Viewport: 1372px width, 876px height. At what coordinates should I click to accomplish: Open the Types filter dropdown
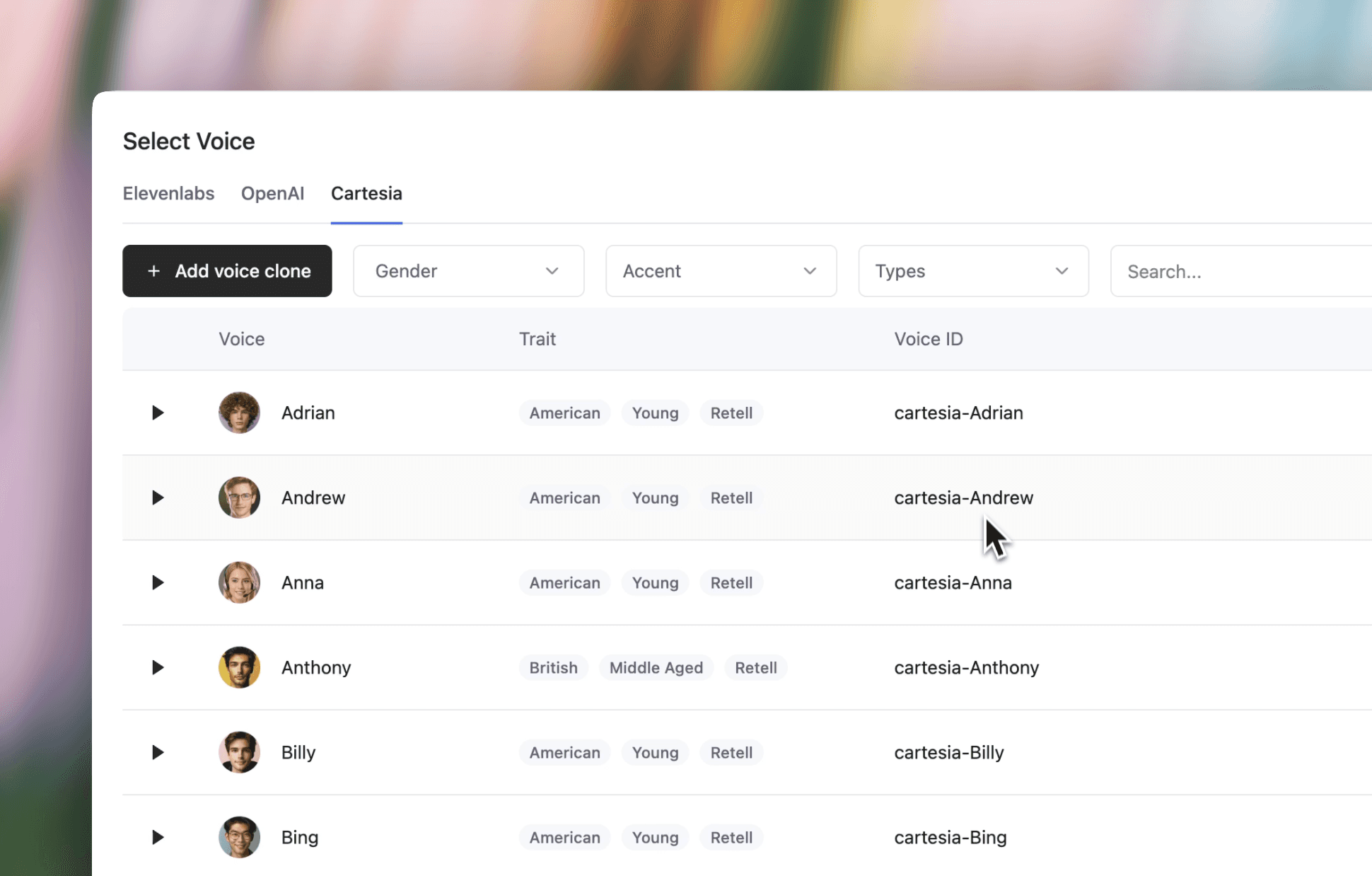point(973,271)
